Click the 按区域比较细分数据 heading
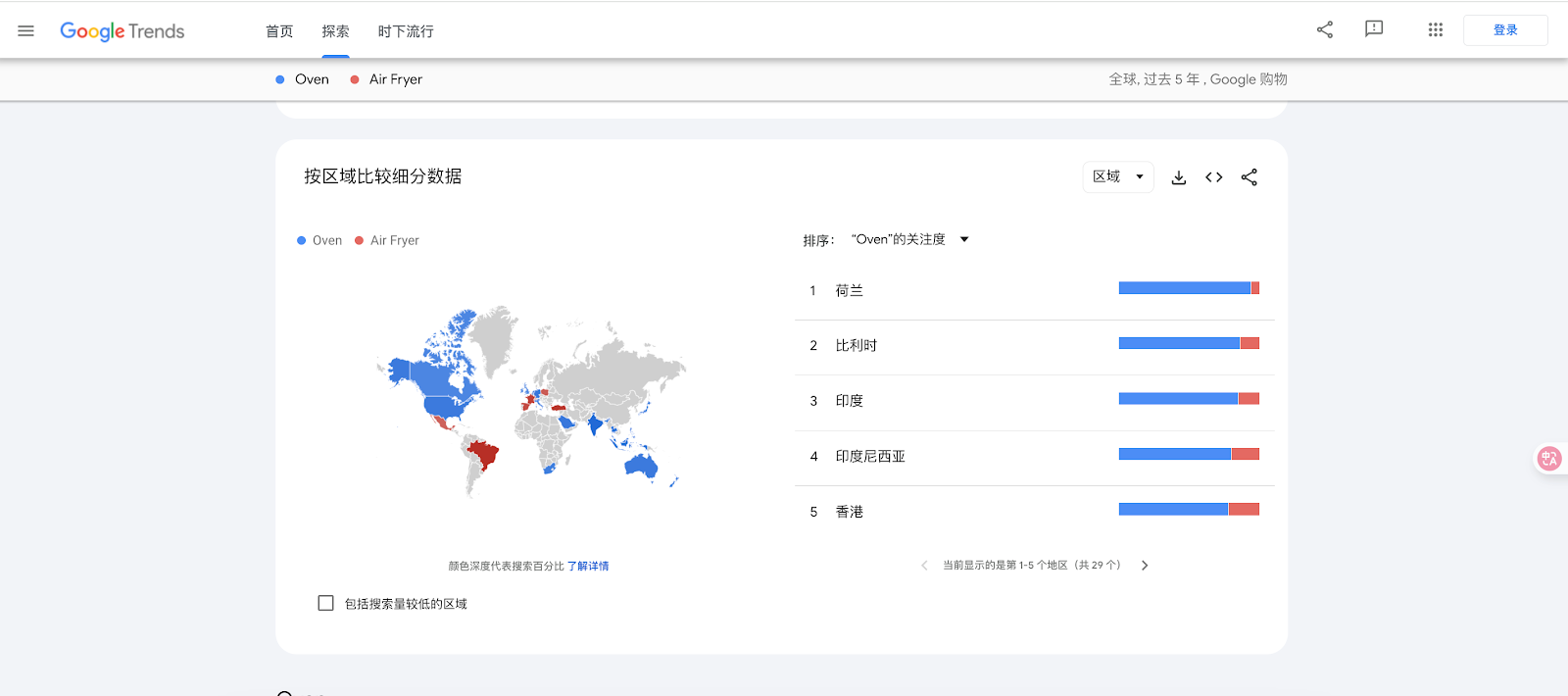This screenshot has height=696, width=1568. pos(383,176)
